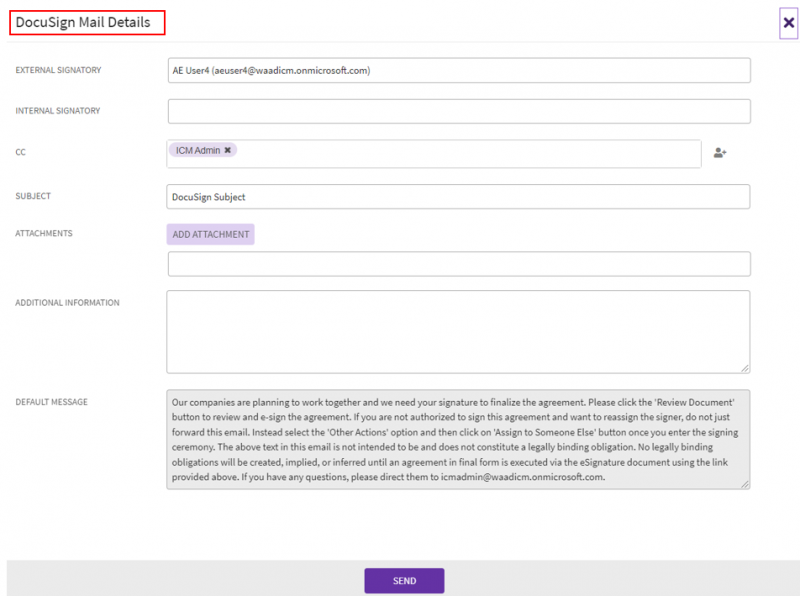The image size is (800, 596).
Task: Click the Send button
Action: [404, 581]
